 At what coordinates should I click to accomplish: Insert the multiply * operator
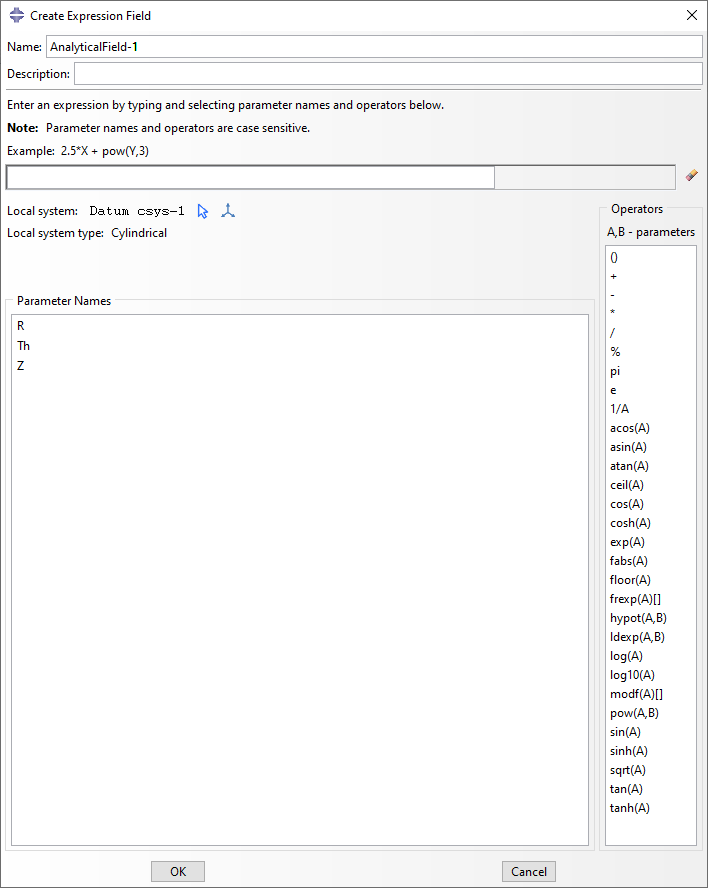coord(612,313)
